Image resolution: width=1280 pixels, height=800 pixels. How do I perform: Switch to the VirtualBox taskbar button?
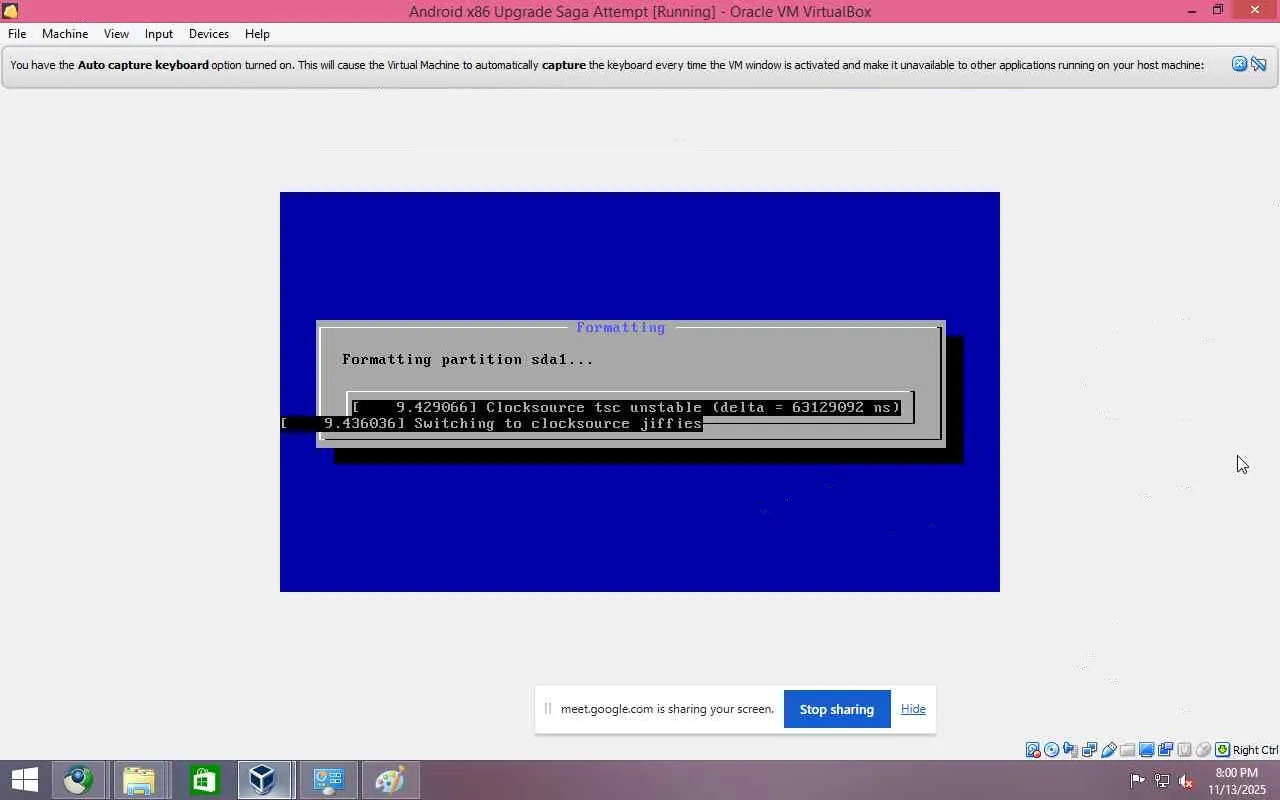[x=264, y=780]
